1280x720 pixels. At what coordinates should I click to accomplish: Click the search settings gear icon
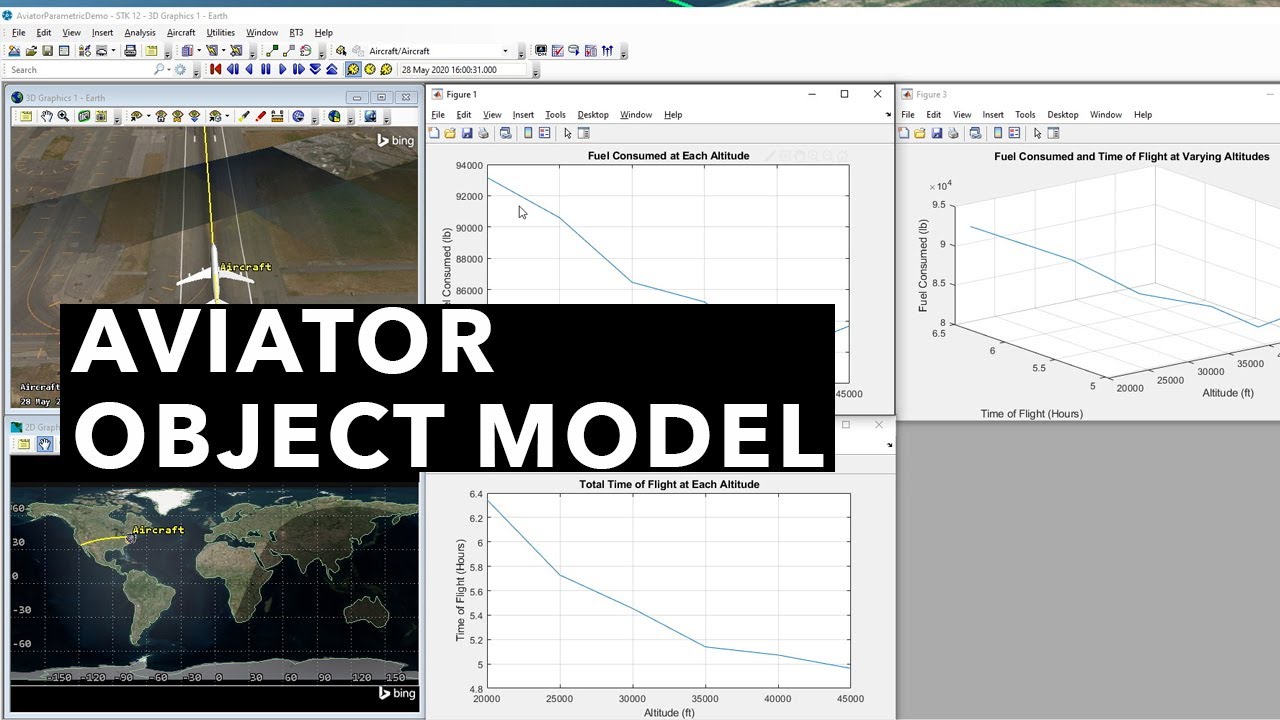(180, 70)
